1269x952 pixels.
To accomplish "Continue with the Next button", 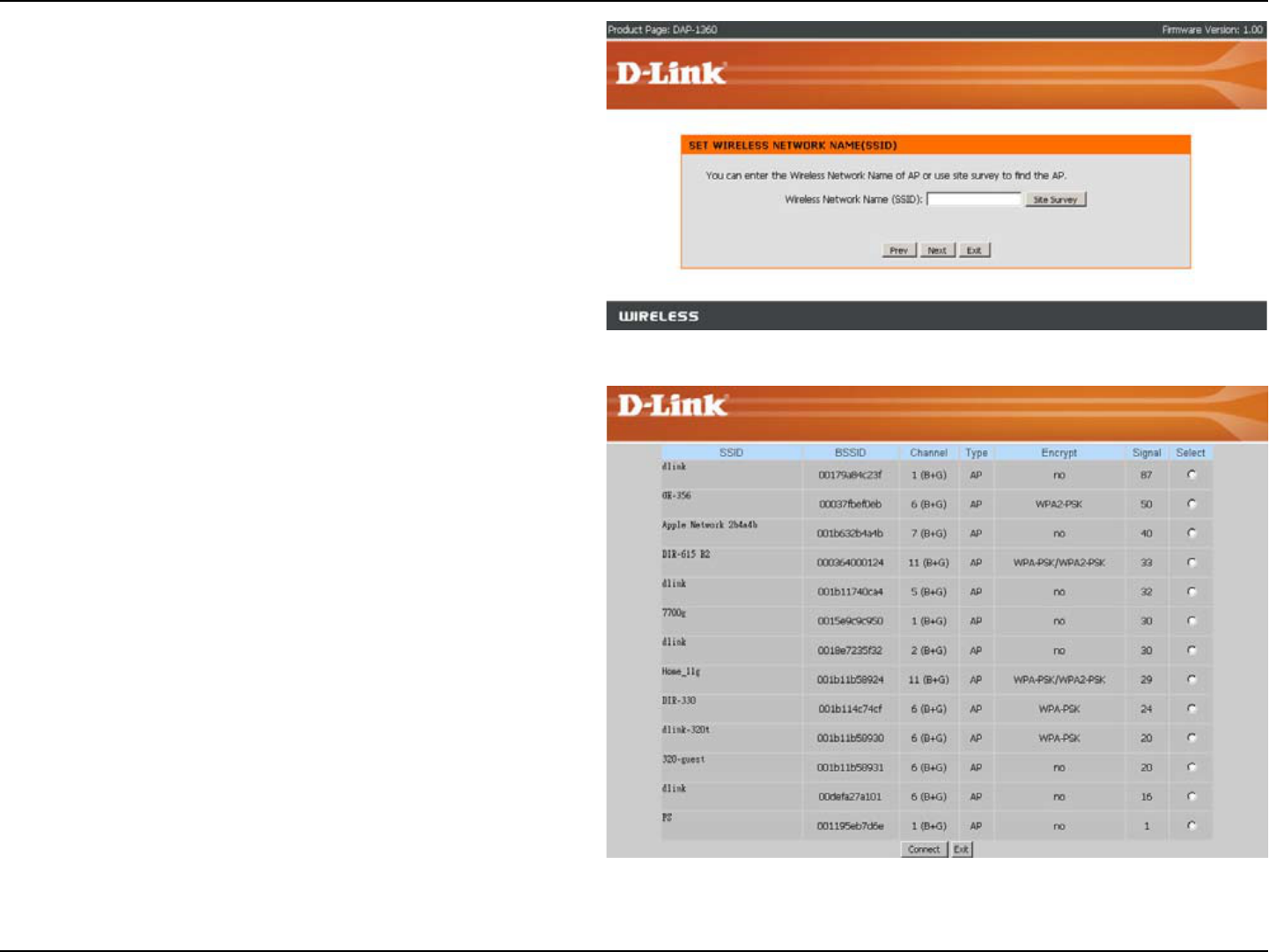I will [x=937, y=250].
